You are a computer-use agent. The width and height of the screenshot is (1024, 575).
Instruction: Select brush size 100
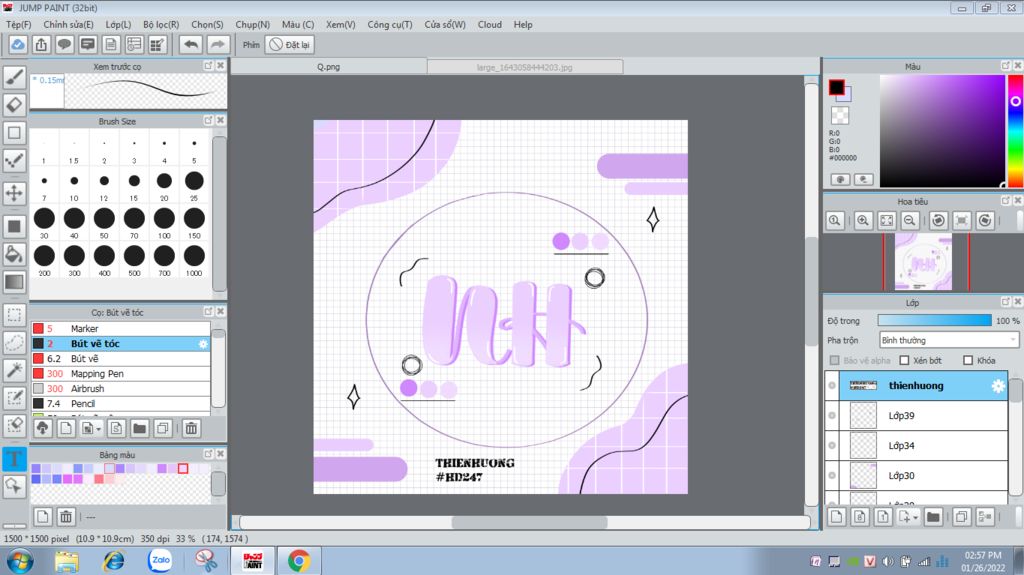(164, 222)
